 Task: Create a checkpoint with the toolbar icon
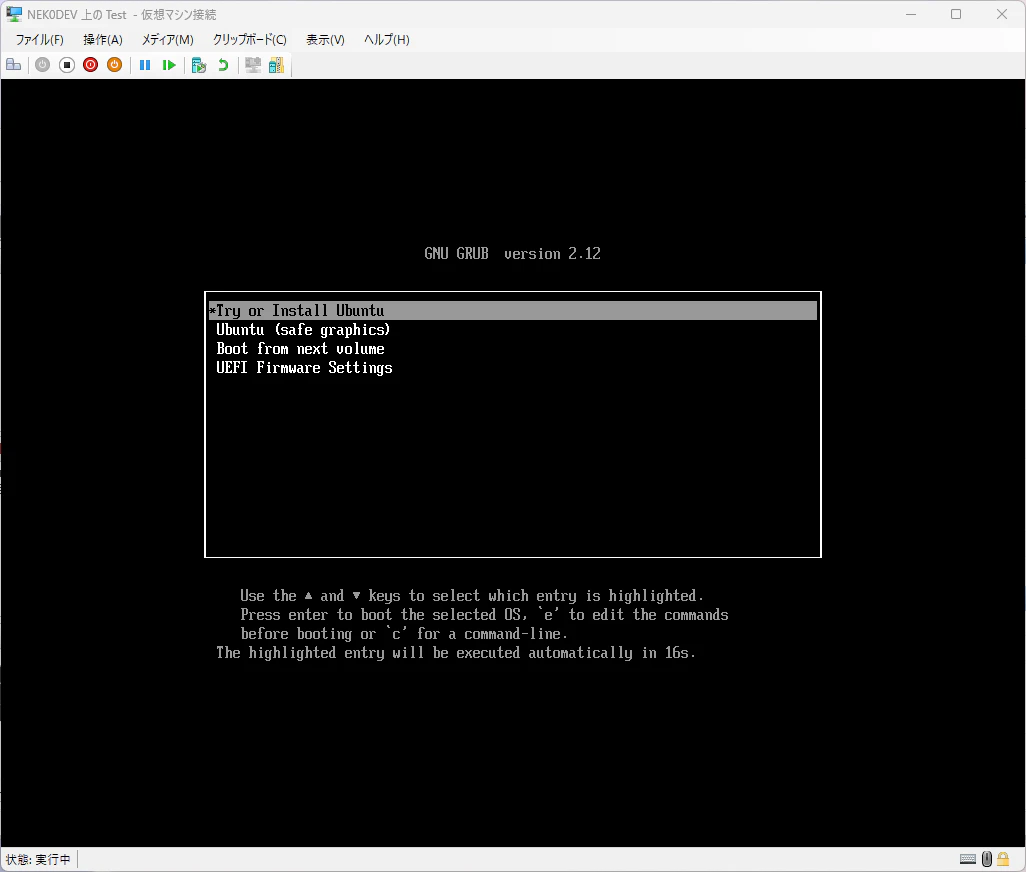pyautogui.click(x=199, y=65)
